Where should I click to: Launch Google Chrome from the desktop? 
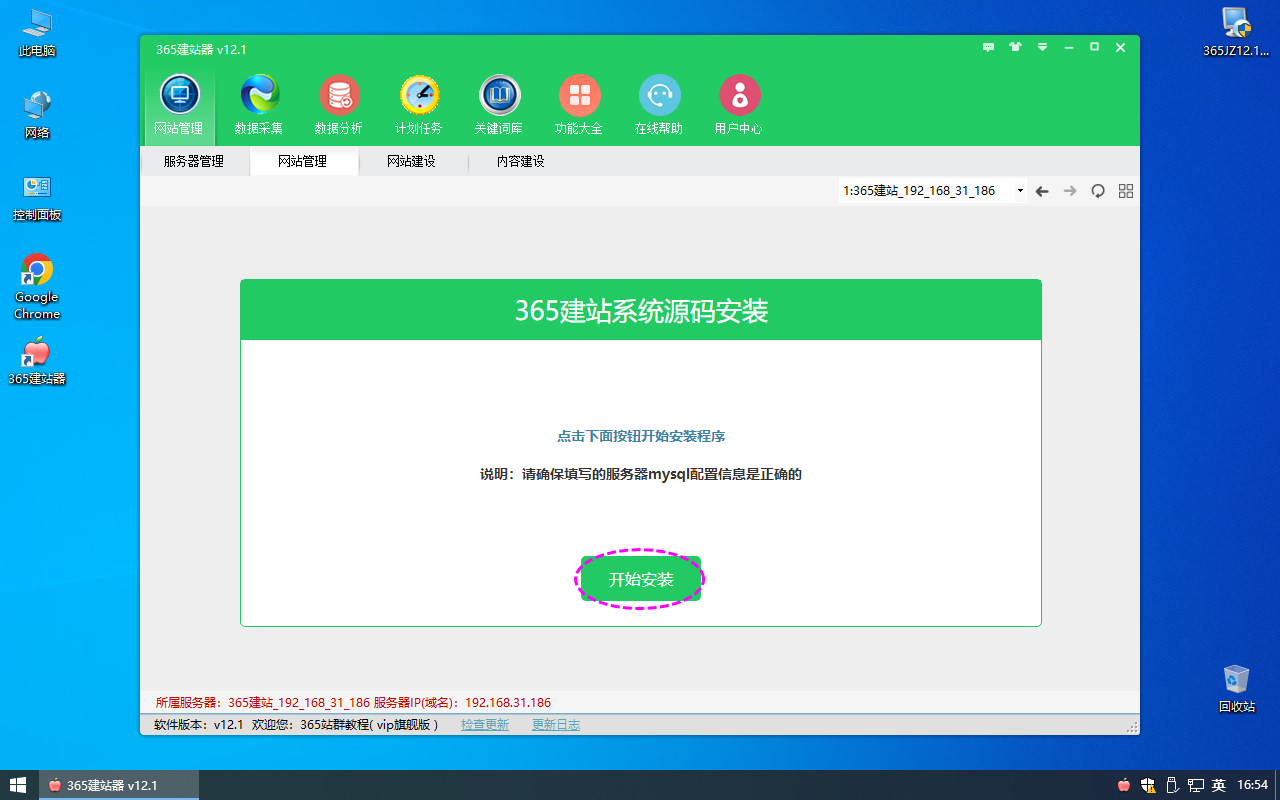(37, 287)
